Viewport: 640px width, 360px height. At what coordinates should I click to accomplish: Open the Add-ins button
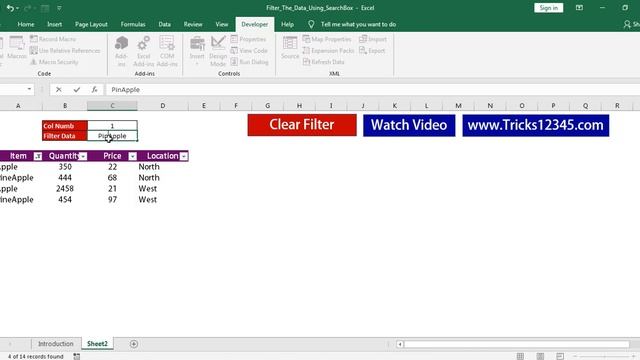[x=121, y=51]
